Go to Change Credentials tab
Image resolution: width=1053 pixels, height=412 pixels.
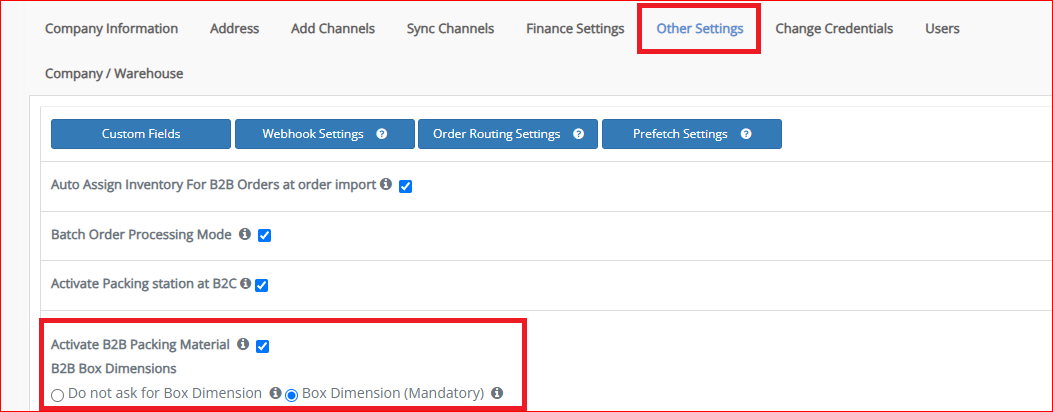834,29
